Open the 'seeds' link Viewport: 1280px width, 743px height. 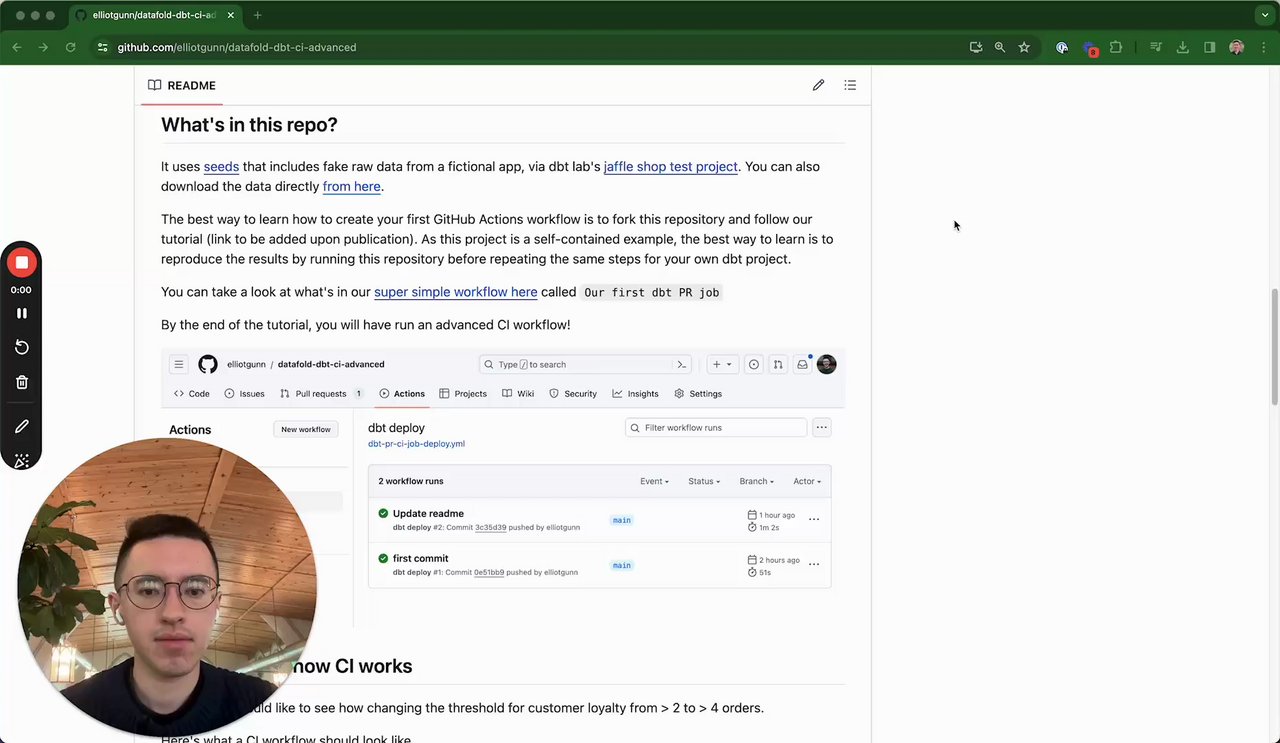coord(221,167)
